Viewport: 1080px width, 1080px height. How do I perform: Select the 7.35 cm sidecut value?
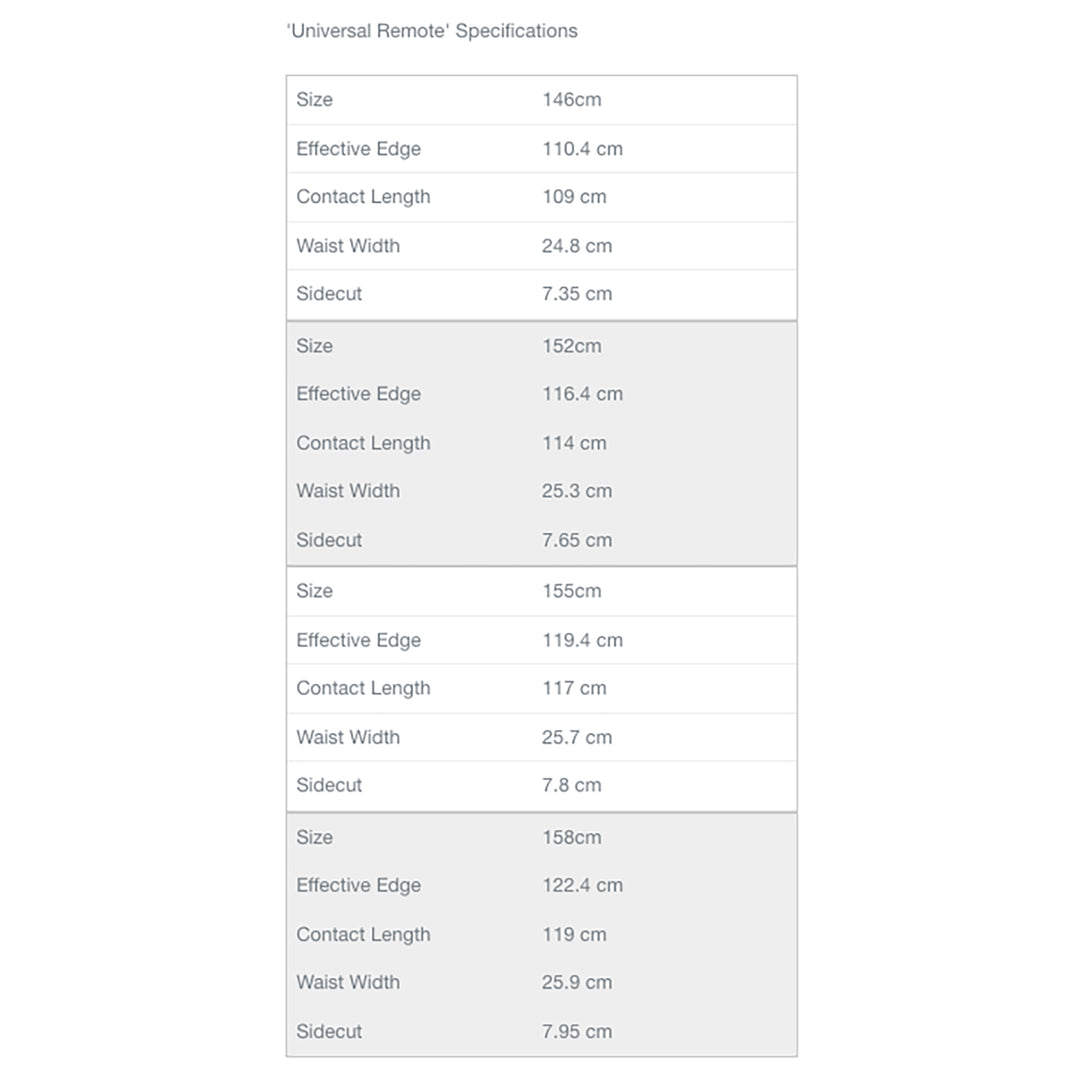(577, 294)
